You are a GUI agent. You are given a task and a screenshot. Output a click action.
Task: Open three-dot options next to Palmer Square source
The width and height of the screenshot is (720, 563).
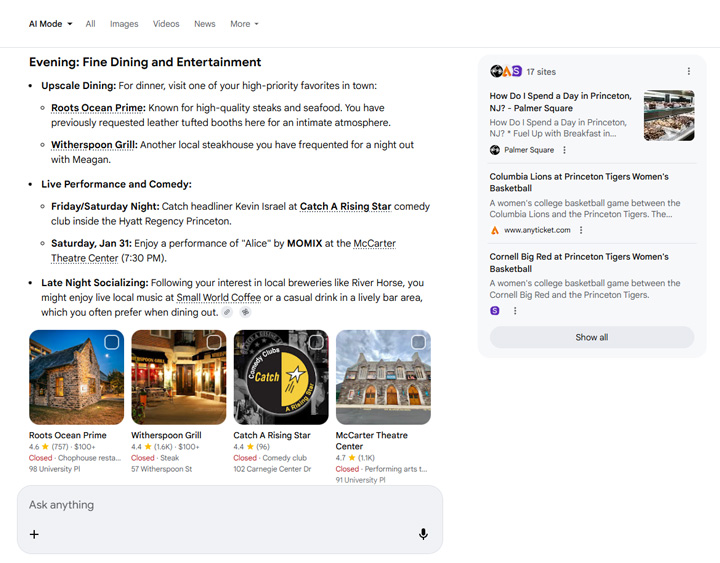[x=564, y=150]
